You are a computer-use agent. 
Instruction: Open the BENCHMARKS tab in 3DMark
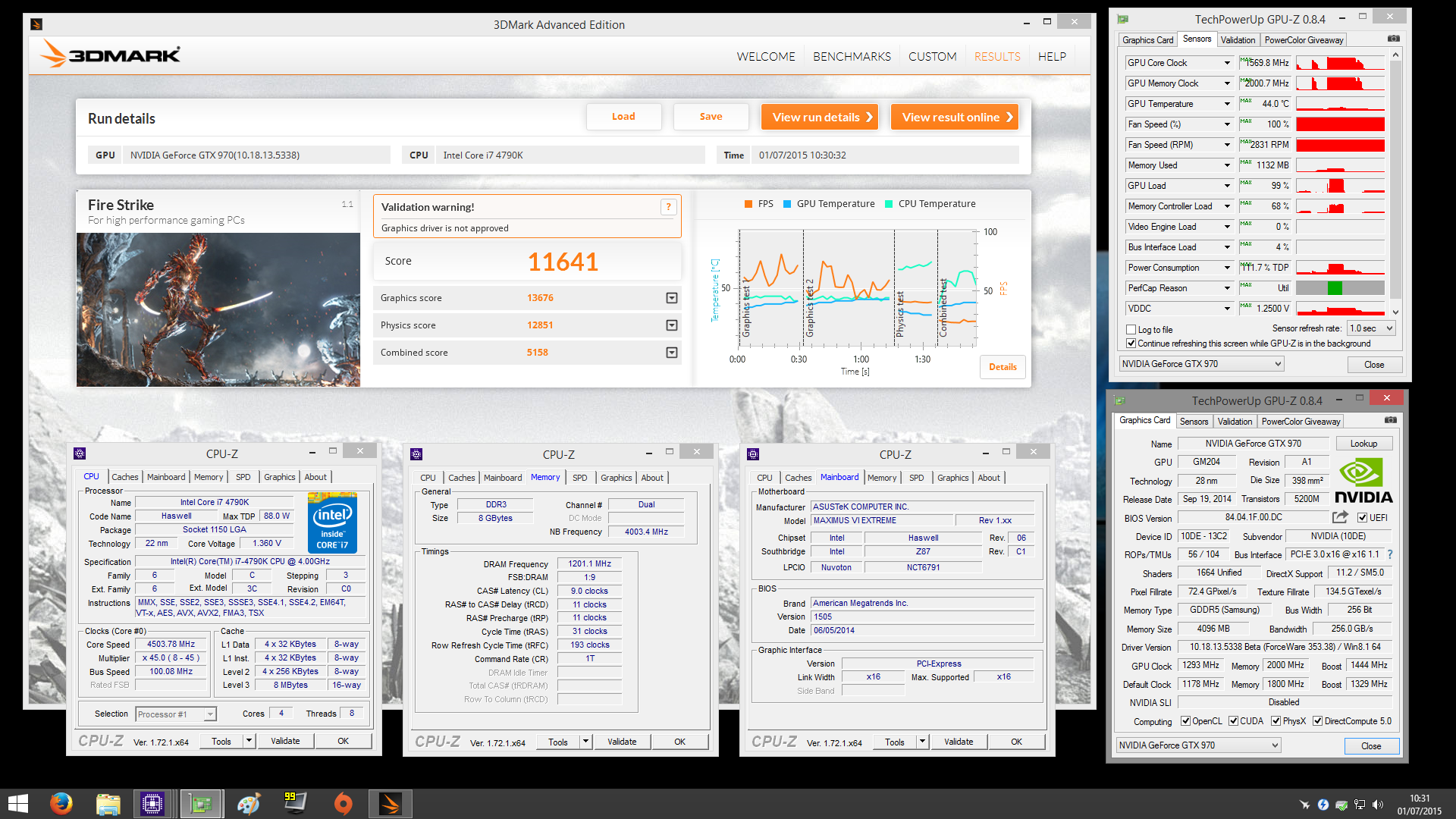click(x=852, y=57)
